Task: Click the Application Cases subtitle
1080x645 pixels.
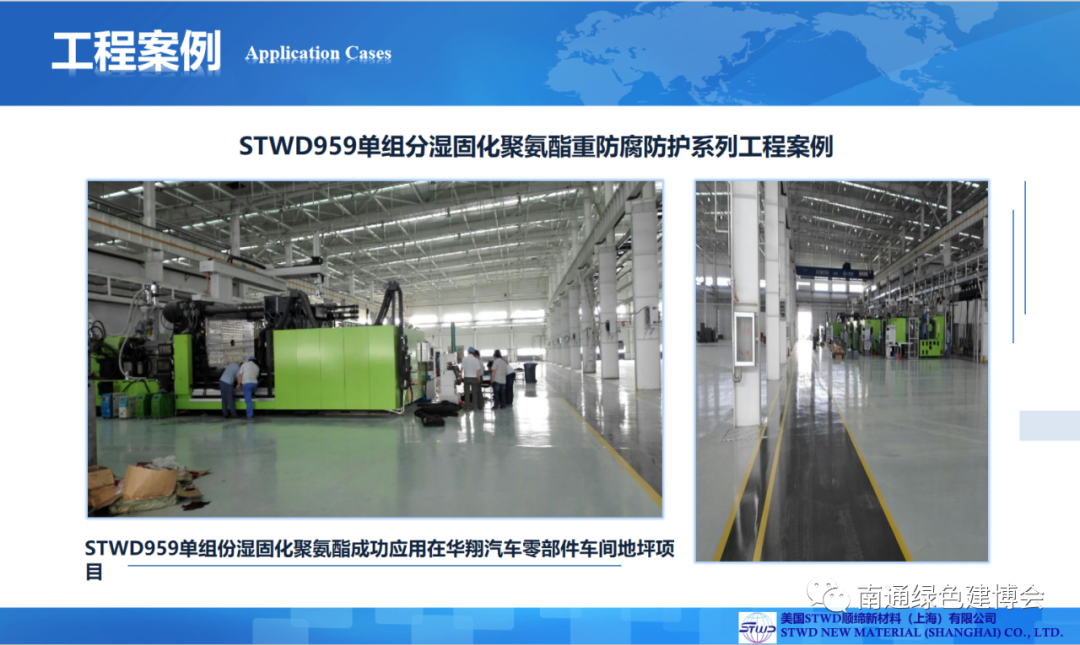Action: tap(318, 54)
